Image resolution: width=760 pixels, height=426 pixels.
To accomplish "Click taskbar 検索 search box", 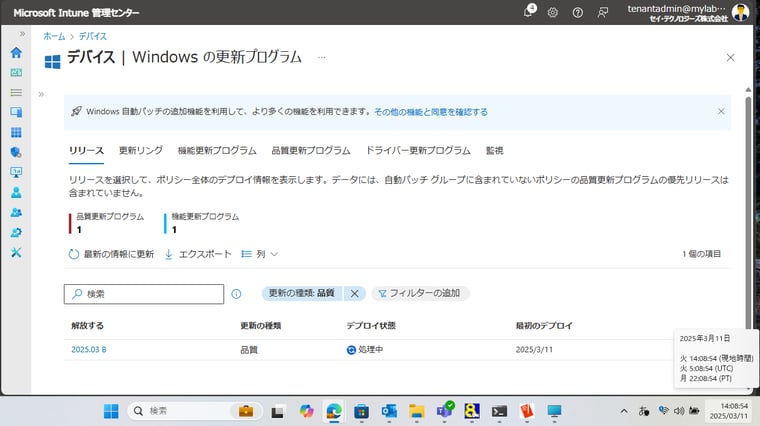I will tap(195, 411).
